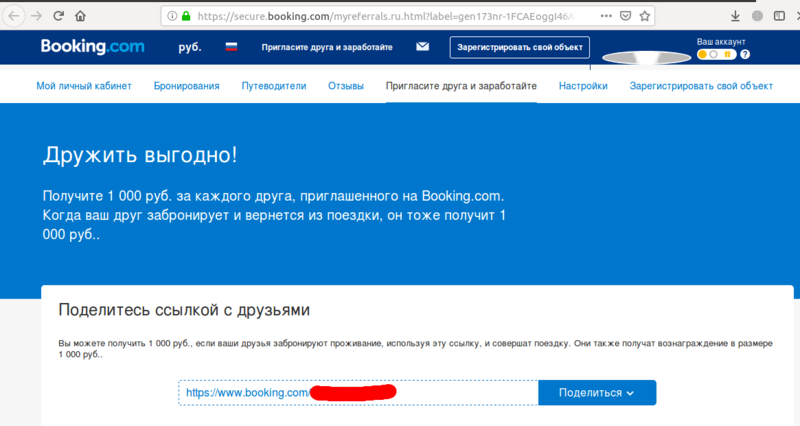Open the browser home page
Image resolution: width=800 pixels, height=426 pixels.
(80, 16)
